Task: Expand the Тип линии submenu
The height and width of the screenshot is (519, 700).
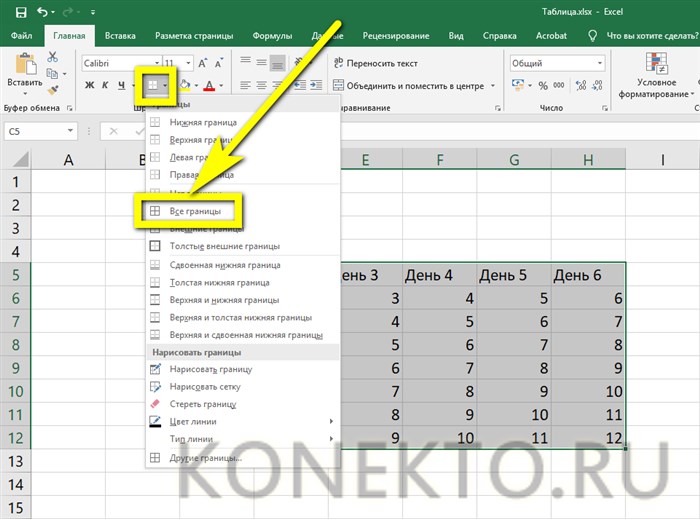Action: click(243, 439)
